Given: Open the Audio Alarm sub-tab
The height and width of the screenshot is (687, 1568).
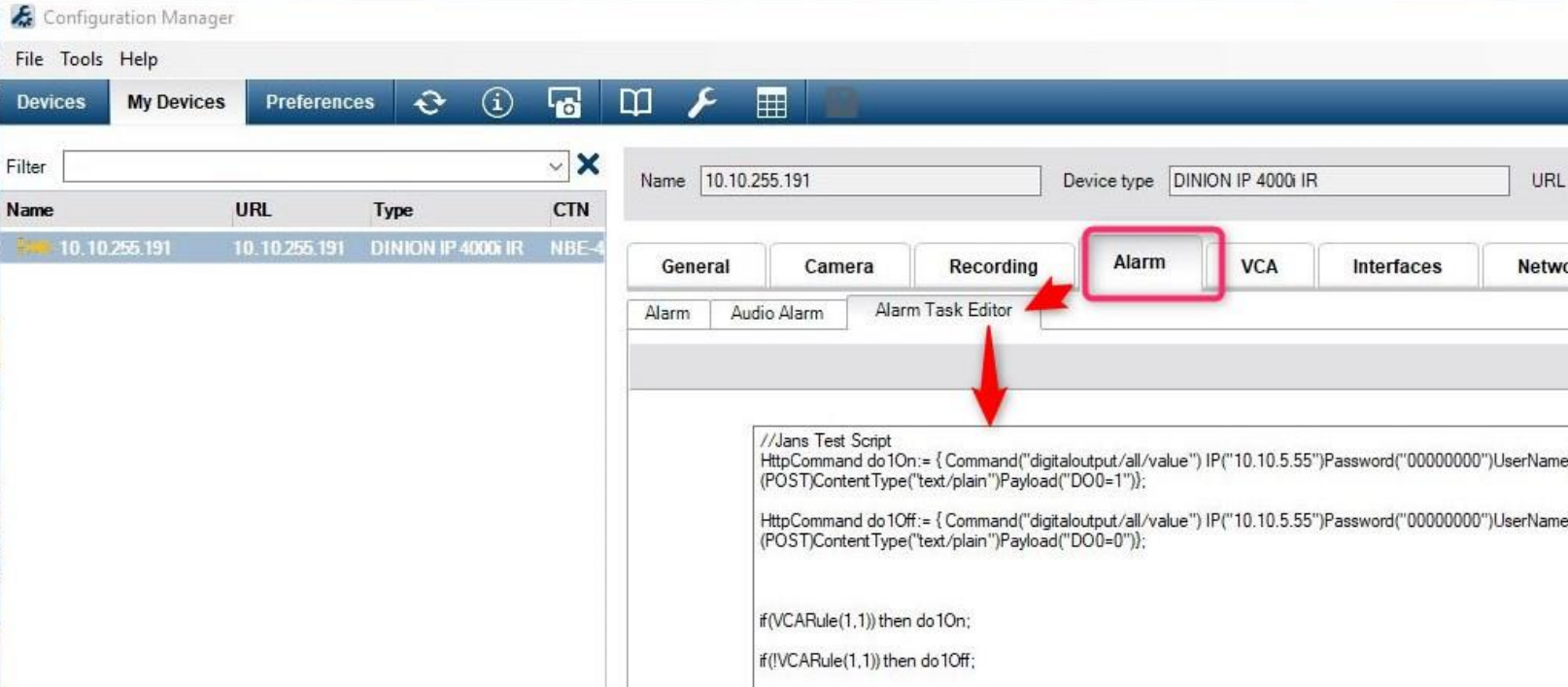Looking at the screenshot, I should pyautogui.click(x=777, y=314).
